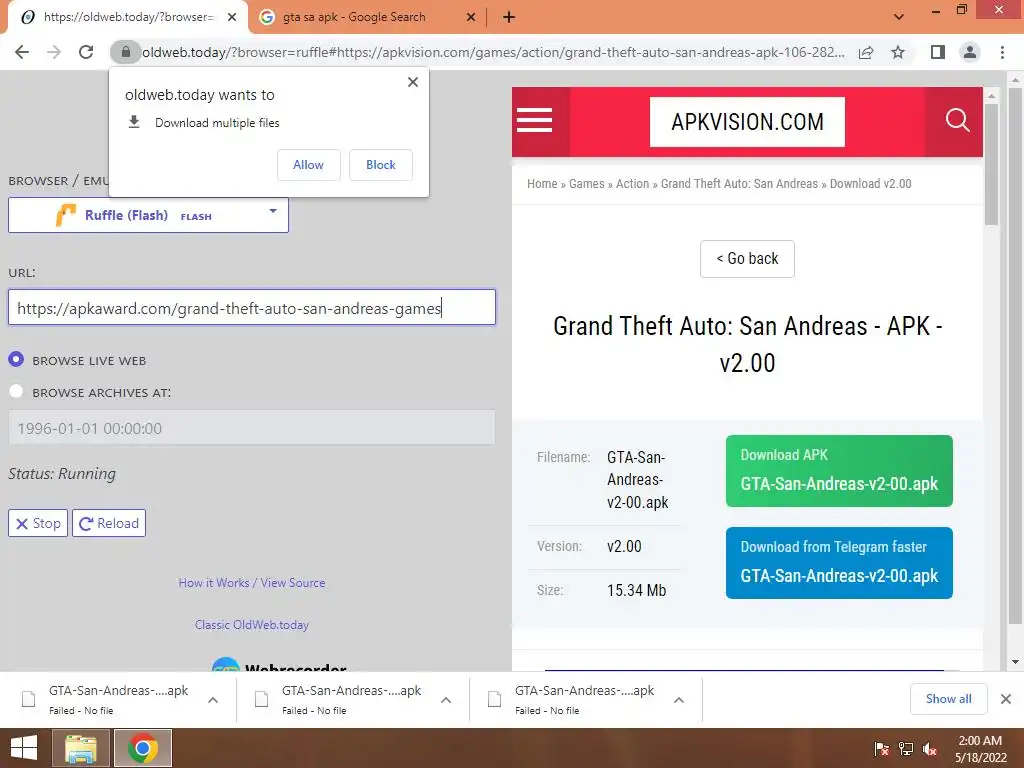Open the Ruffle (Flash) browser dropdown
Image resolution: width=1024 pixels, height=768 pixels.
pyautogui.click(x=148, y=216)
